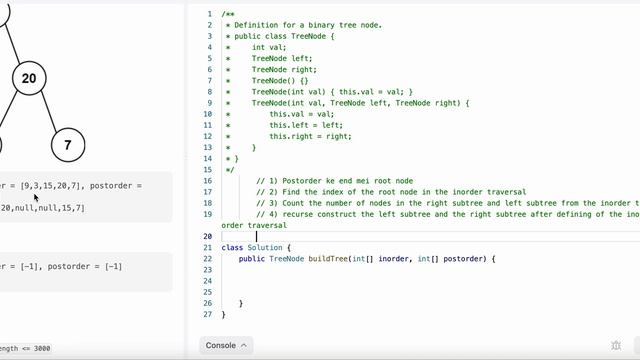Viewport: 640px width, 360px height.
Task: Open the Console panel button
Action: 226,345
